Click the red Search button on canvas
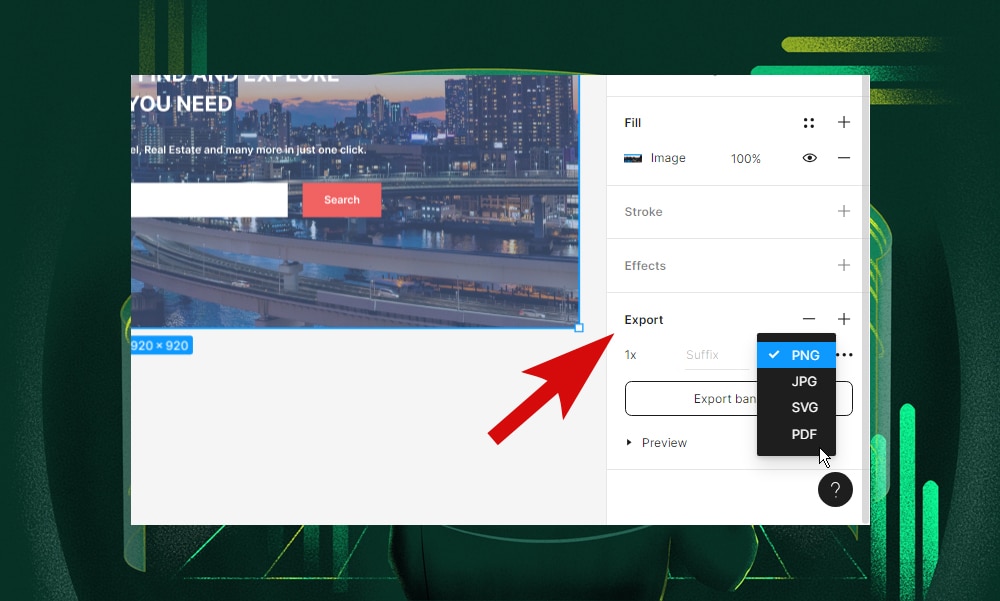This screenshot has height=601, width=1000. [341, 200]
